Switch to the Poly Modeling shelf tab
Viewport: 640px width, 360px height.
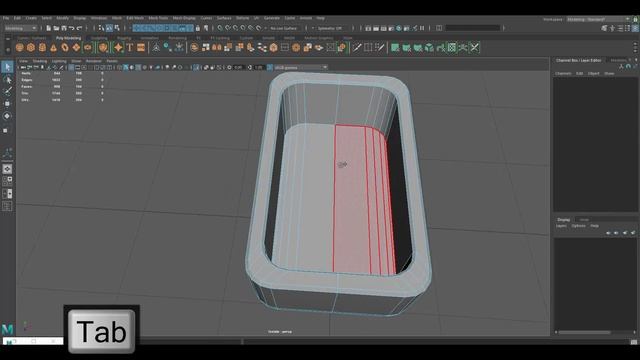click(69, 38)
